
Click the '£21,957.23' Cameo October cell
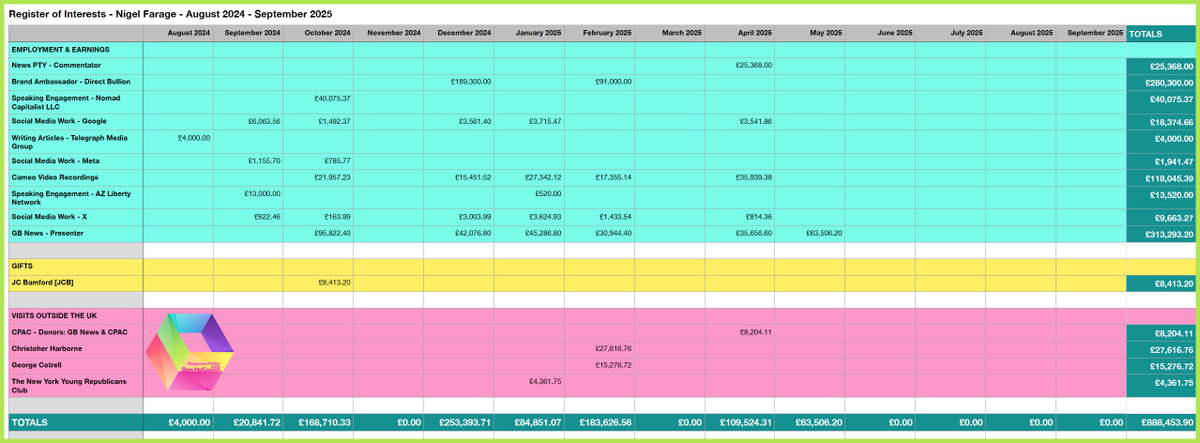332,177
